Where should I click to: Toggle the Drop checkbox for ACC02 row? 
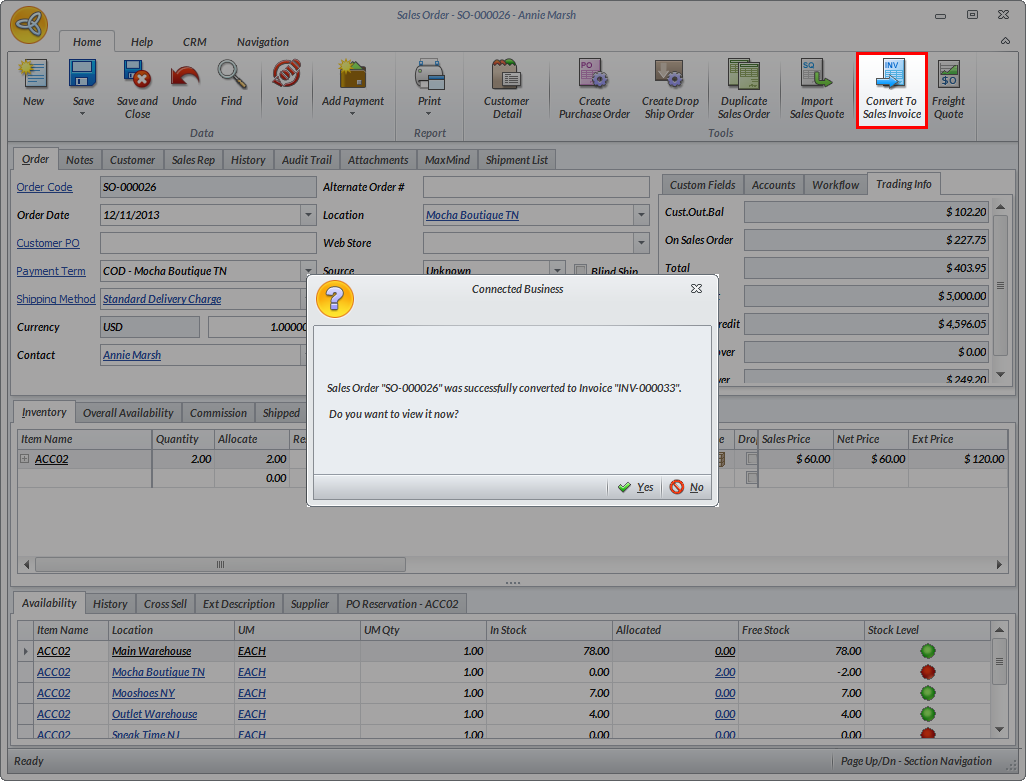click(751, 459)
